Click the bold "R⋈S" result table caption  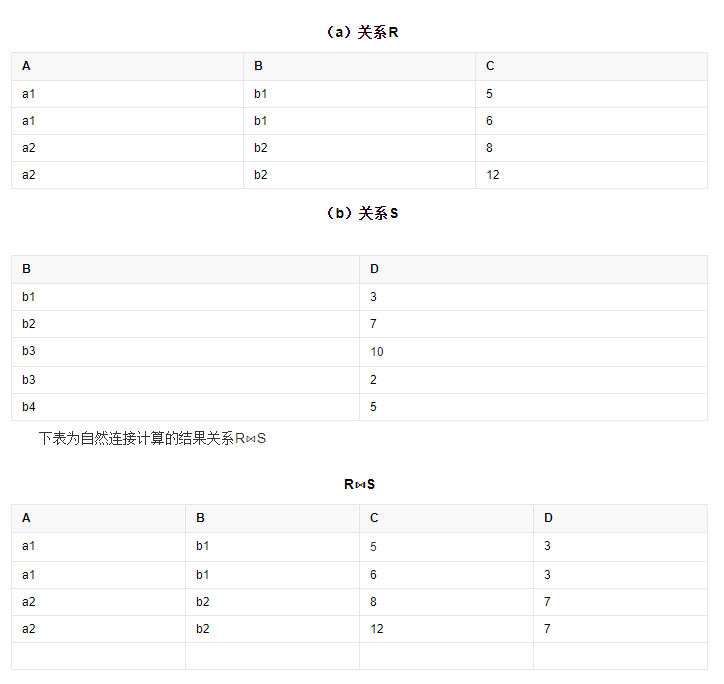tap(359, 484)
